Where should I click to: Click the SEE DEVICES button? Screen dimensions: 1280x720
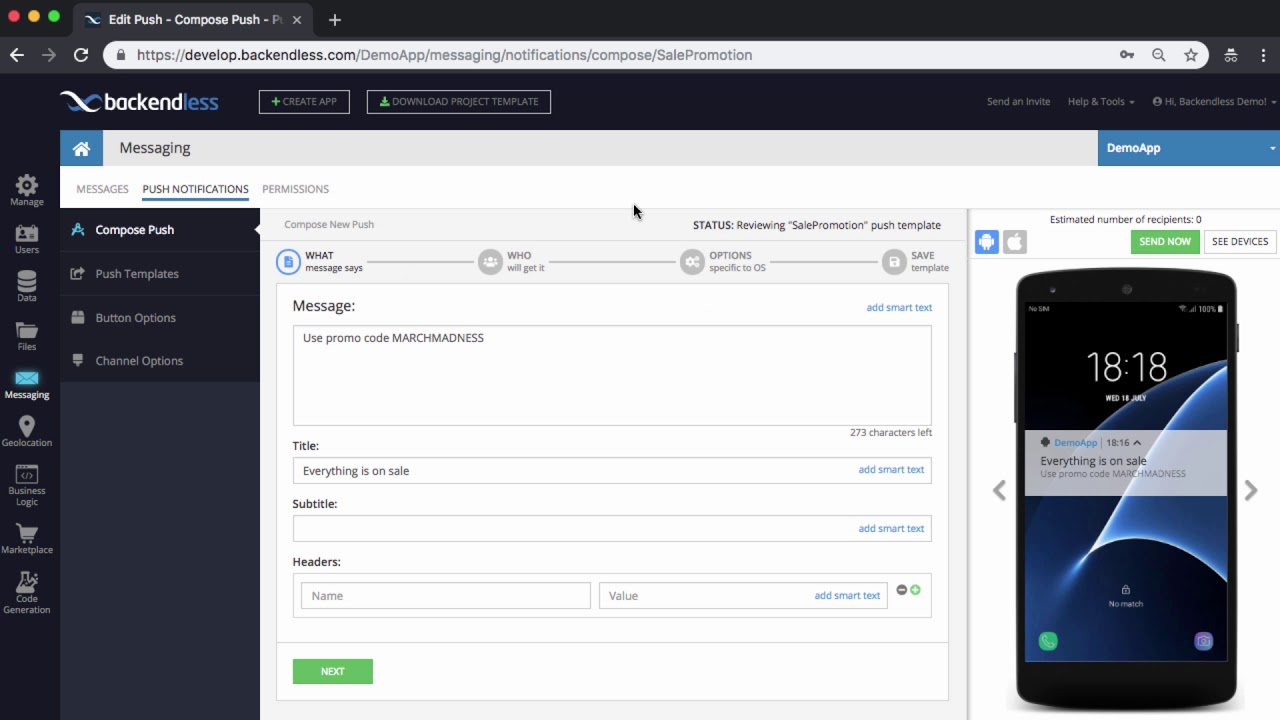pyautogui.click(x=1240, y=242)
